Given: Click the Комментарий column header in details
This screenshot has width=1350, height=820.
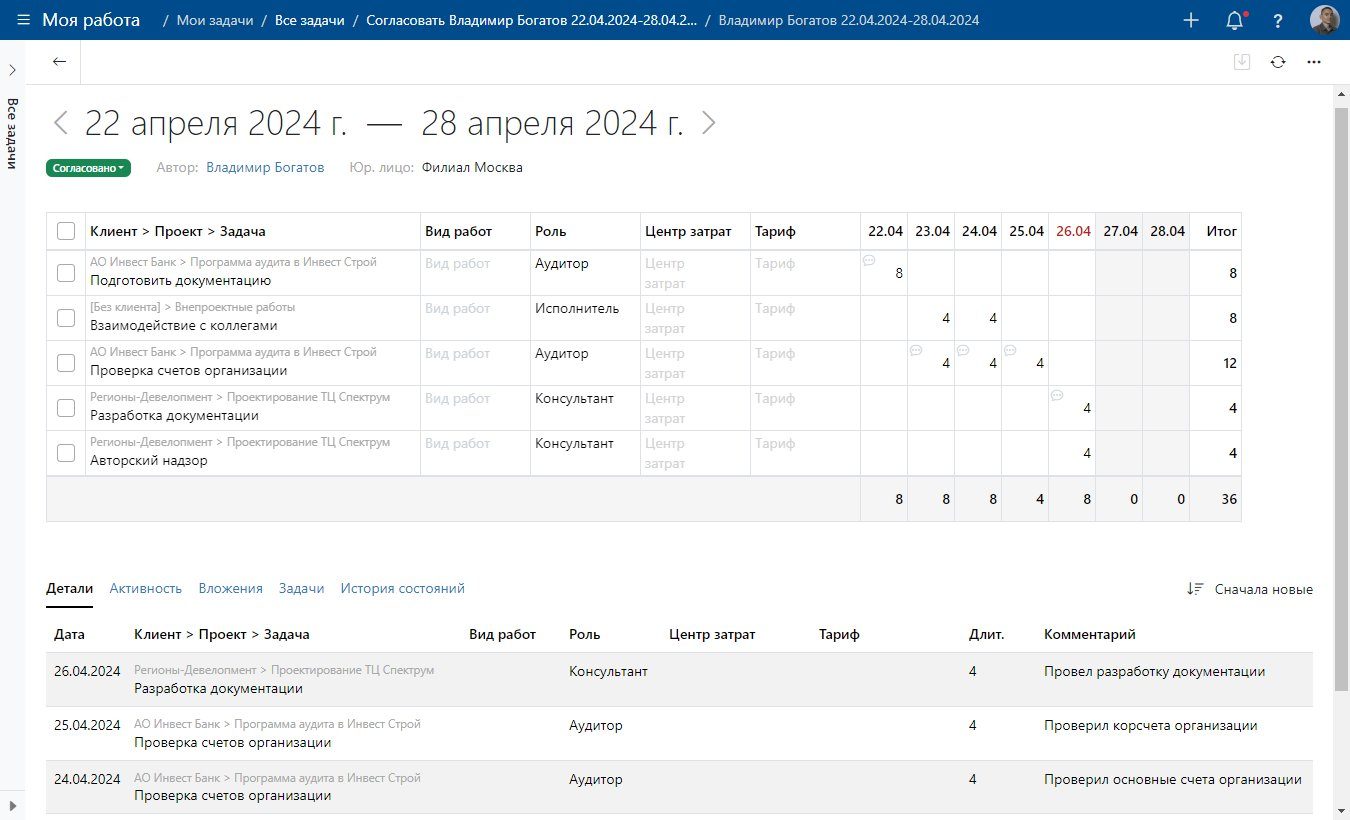Looking at the screenshot, I should [1090, 634].
